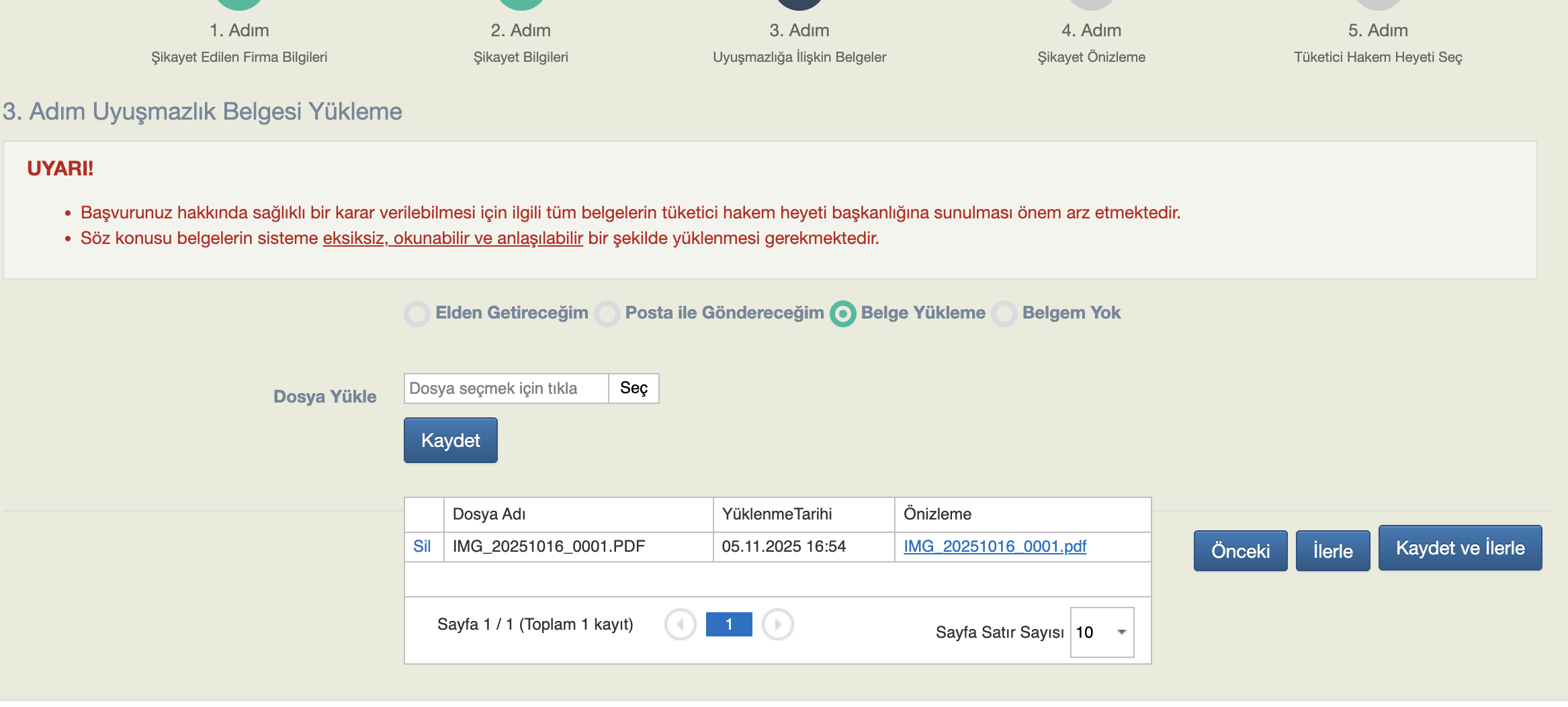Click the 2. Adım step circle
1568x707 pixels.
point(521,3)
